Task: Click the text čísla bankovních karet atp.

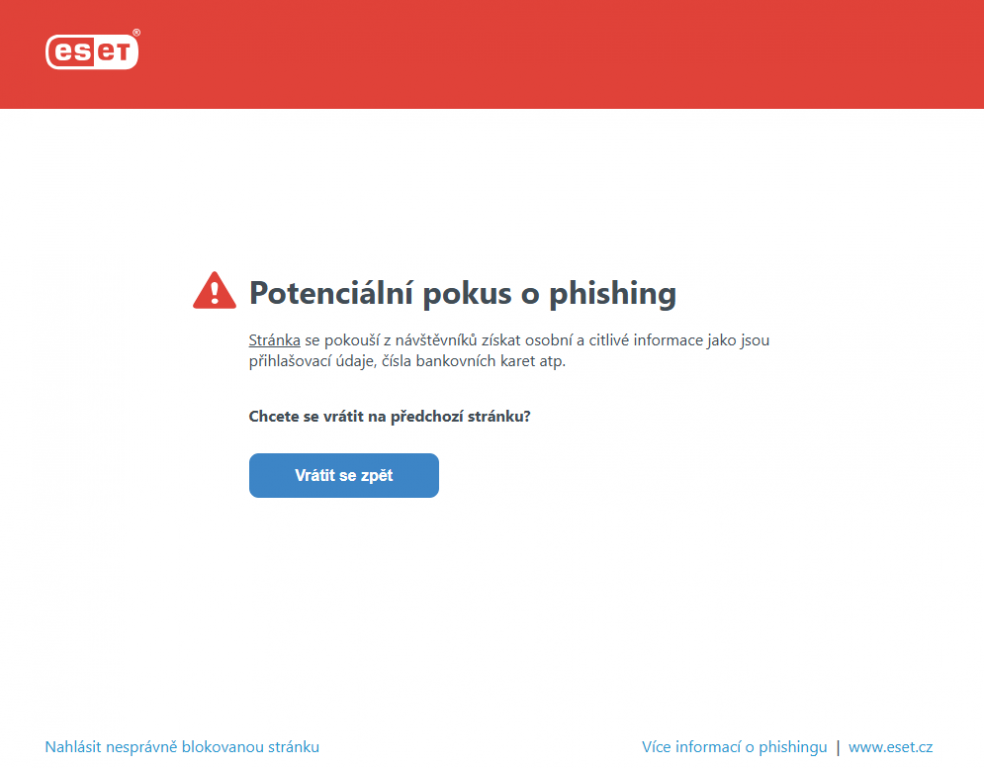Action: pyautogui.click(x=474, y=361)
